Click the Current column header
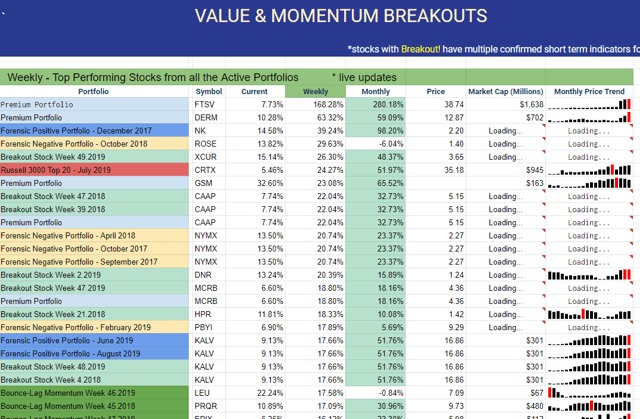The height and width of the screenshot is (419, 640). coord(254,91)
